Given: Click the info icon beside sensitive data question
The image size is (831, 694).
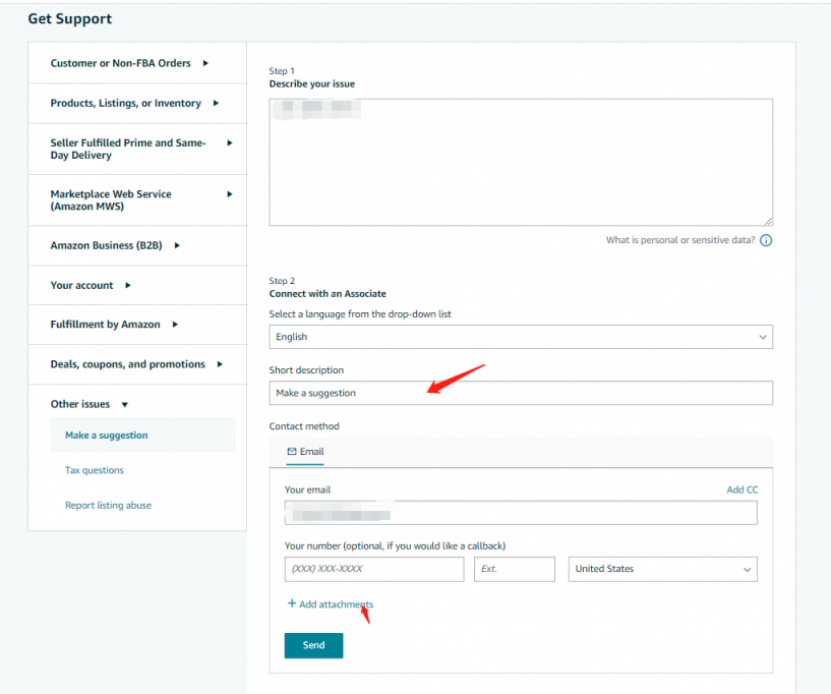Looking at the screenshot, I should click(766, 240).
